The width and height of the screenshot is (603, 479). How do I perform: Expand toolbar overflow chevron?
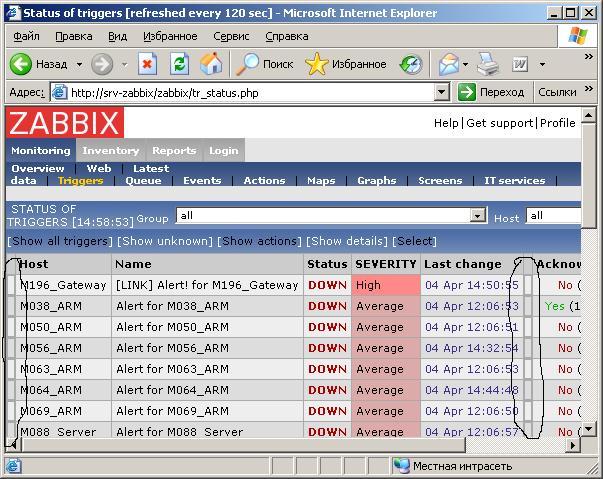588,57
